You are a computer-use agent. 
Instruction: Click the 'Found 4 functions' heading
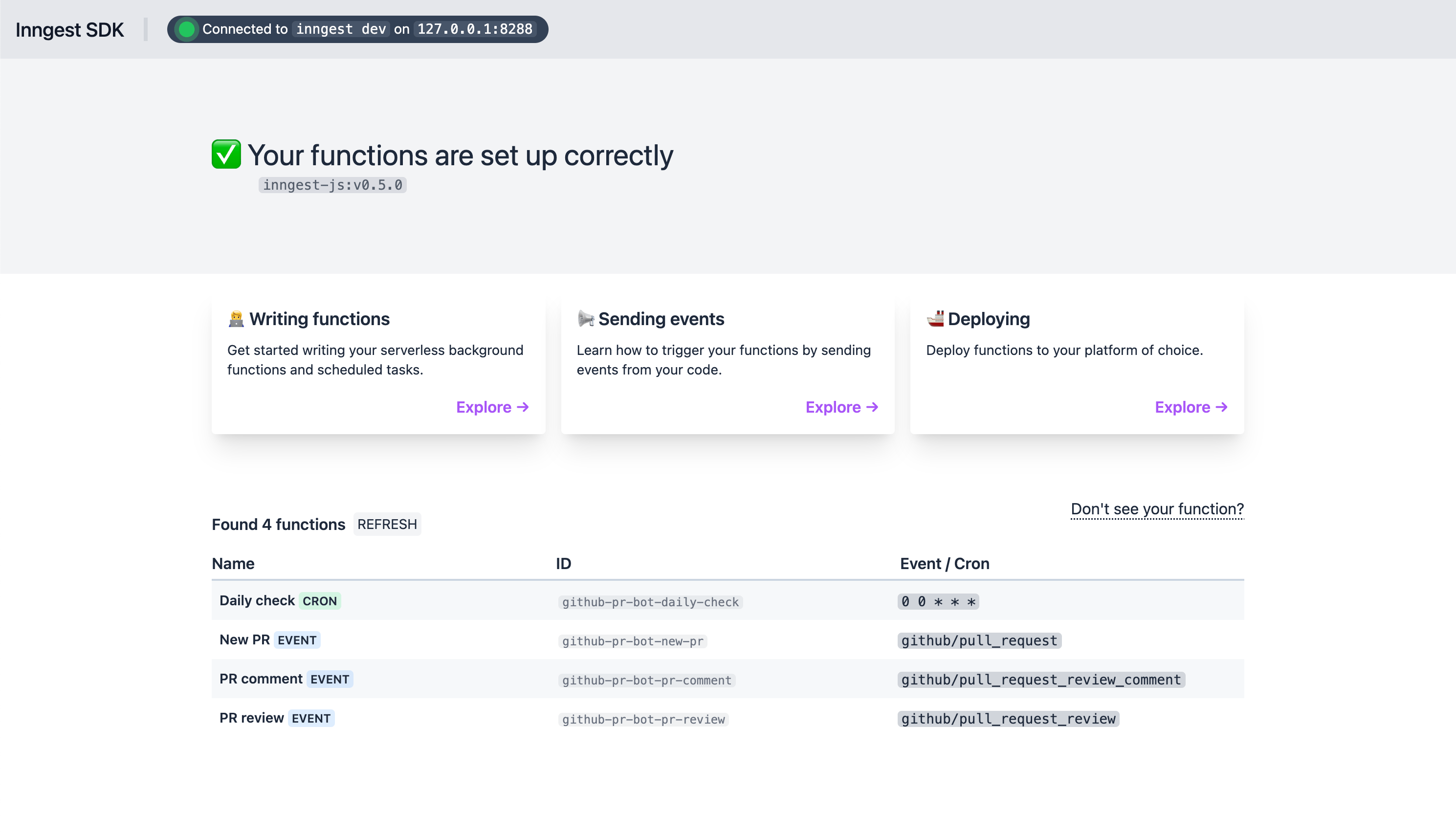tap(278, 524)
